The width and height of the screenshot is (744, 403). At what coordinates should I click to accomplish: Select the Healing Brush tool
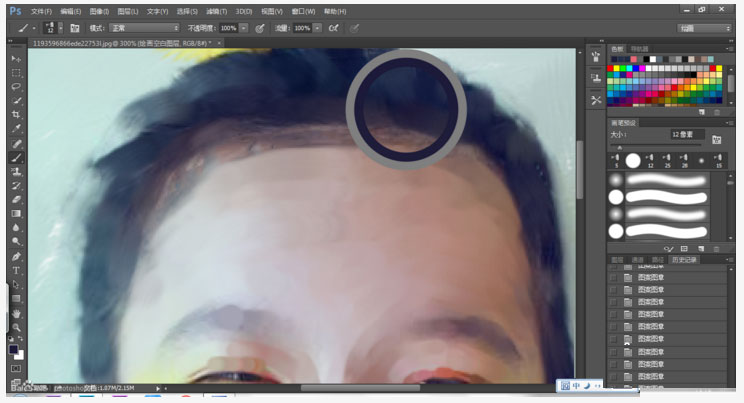coord(16,144)
